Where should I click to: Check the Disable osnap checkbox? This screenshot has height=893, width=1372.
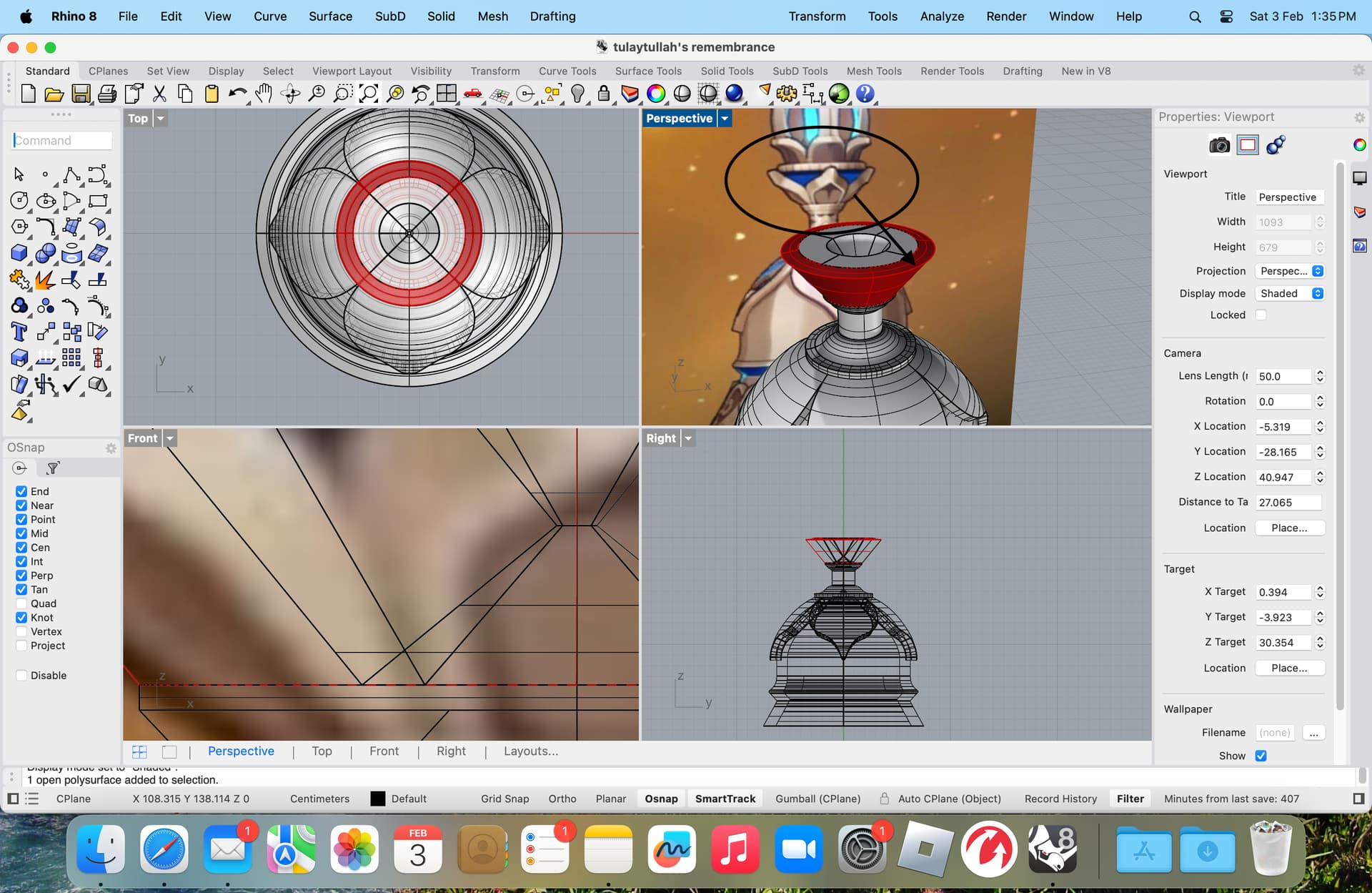point(21,676)
